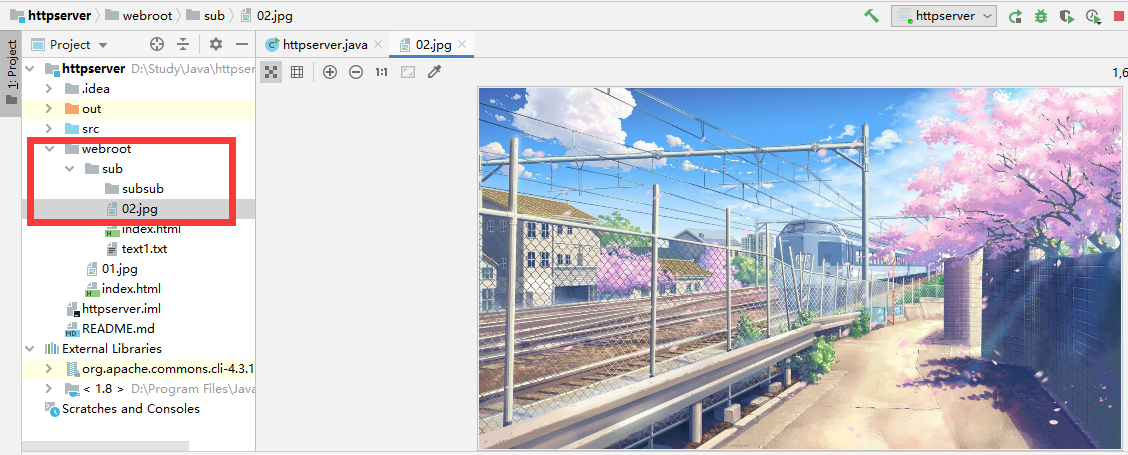
Task: Collapse all nodes in the Project panel
Action: [183, 45]
